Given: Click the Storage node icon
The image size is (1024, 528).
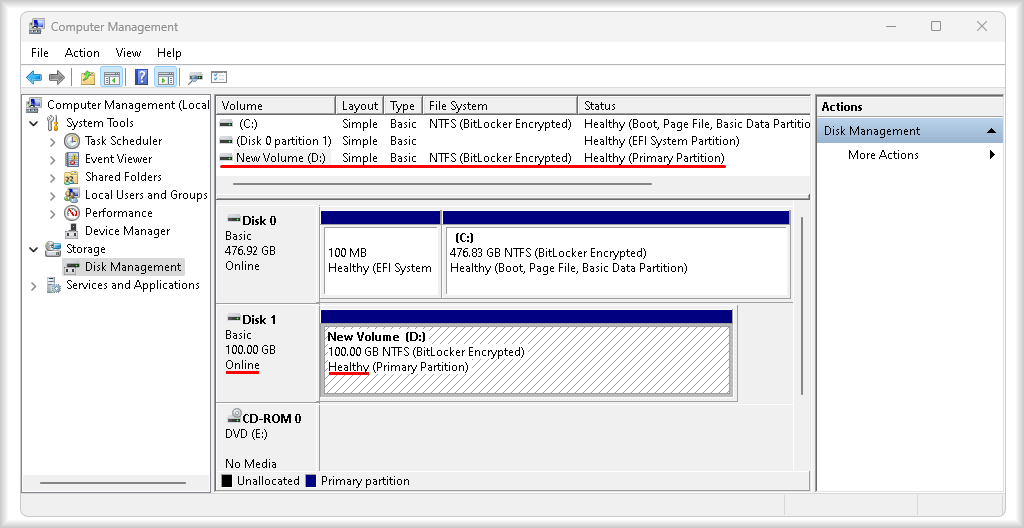Looking at the screenshot, I should (53, 249).
